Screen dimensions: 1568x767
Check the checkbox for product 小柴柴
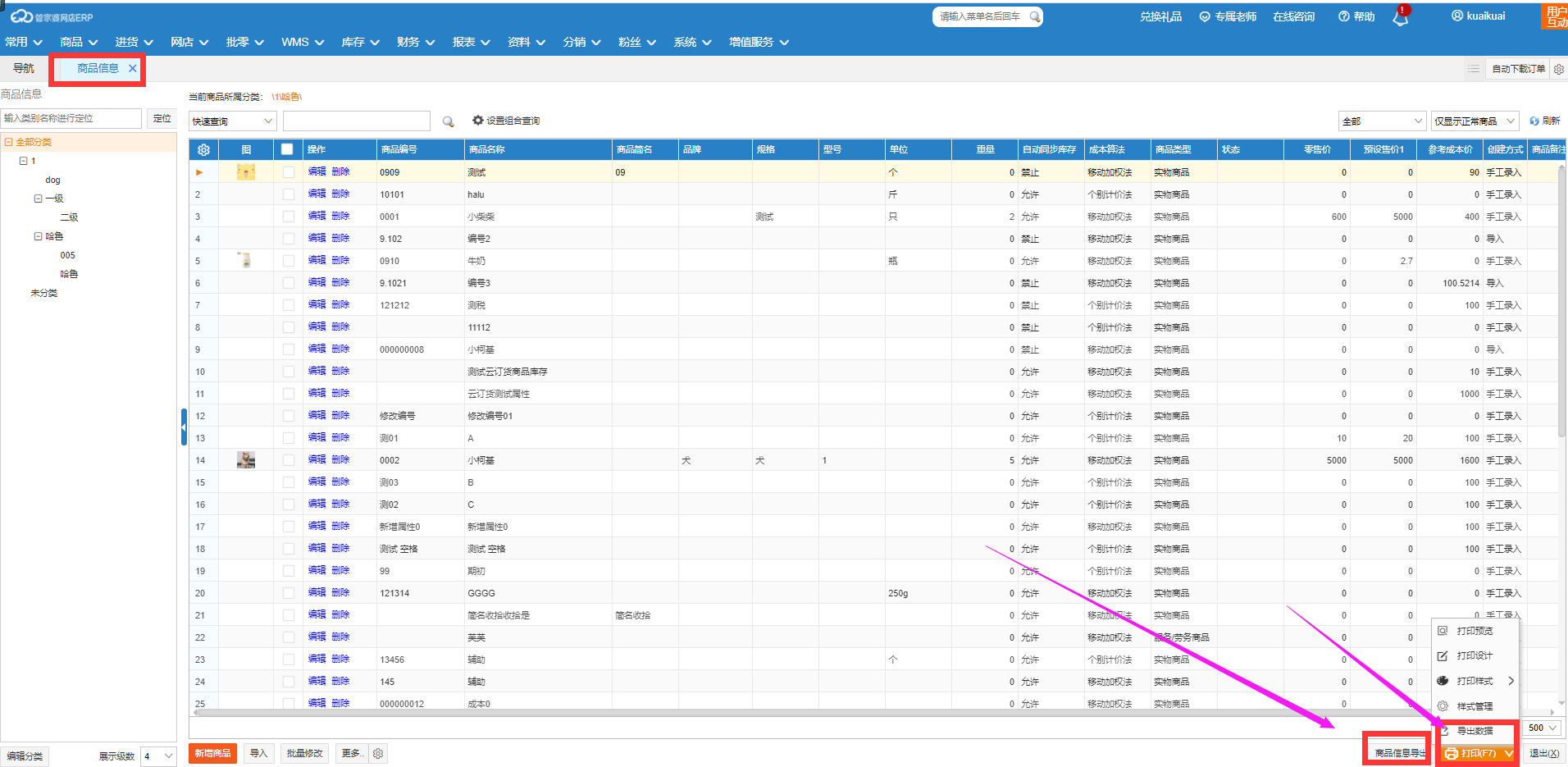[x=288, y=217]
